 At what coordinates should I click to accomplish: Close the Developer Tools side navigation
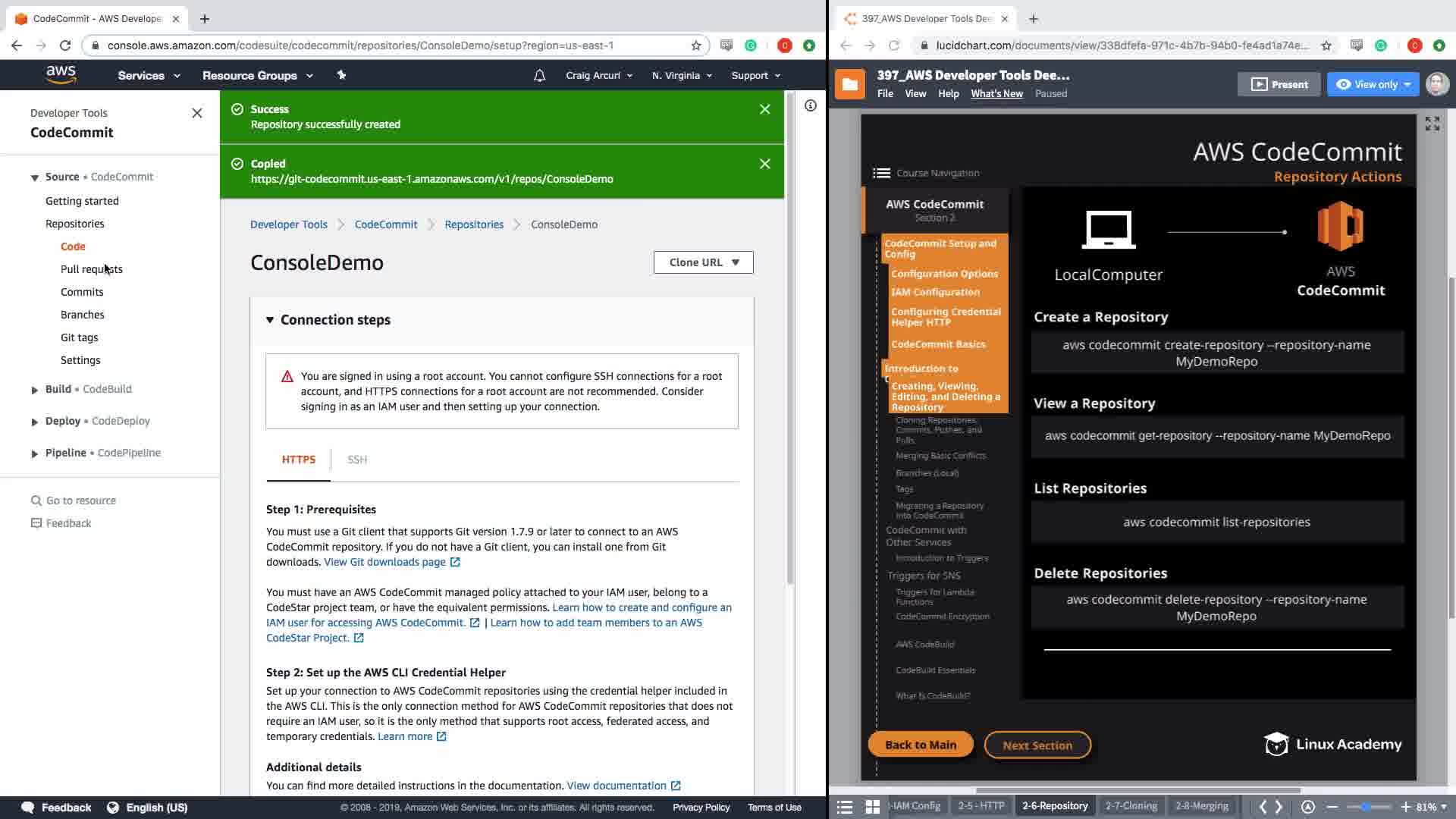tap(197, 113)
